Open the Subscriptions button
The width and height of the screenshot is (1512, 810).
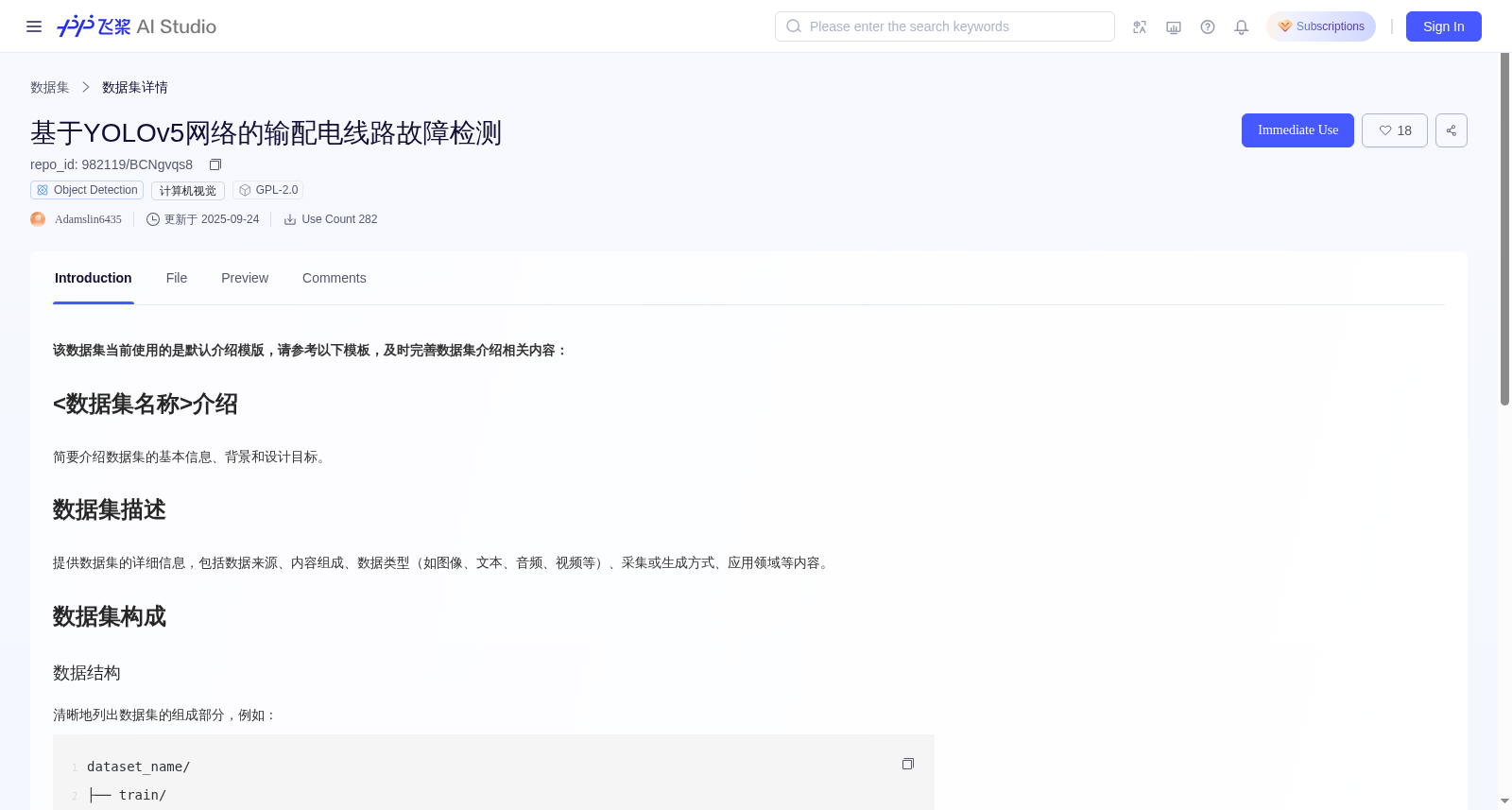click(1321, 26)
